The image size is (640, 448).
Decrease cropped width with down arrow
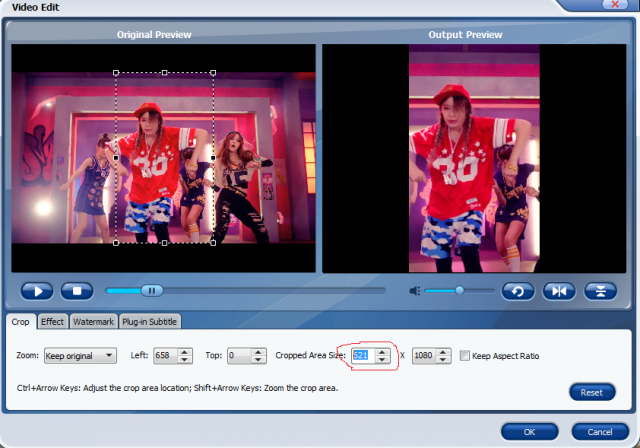(x=382, y=359)
